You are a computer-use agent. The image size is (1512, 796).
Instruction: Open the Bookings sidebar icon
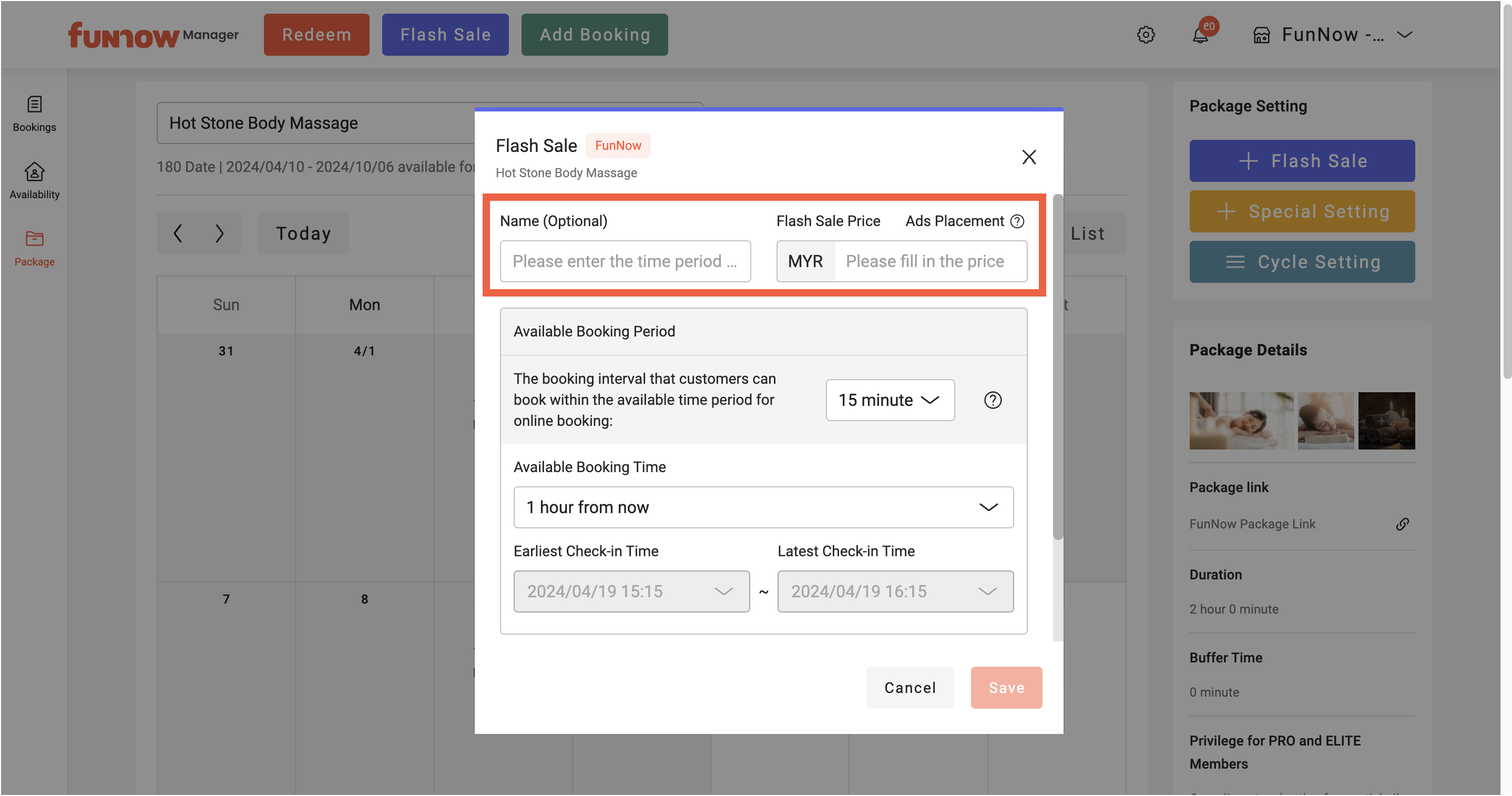coord(34,113)
